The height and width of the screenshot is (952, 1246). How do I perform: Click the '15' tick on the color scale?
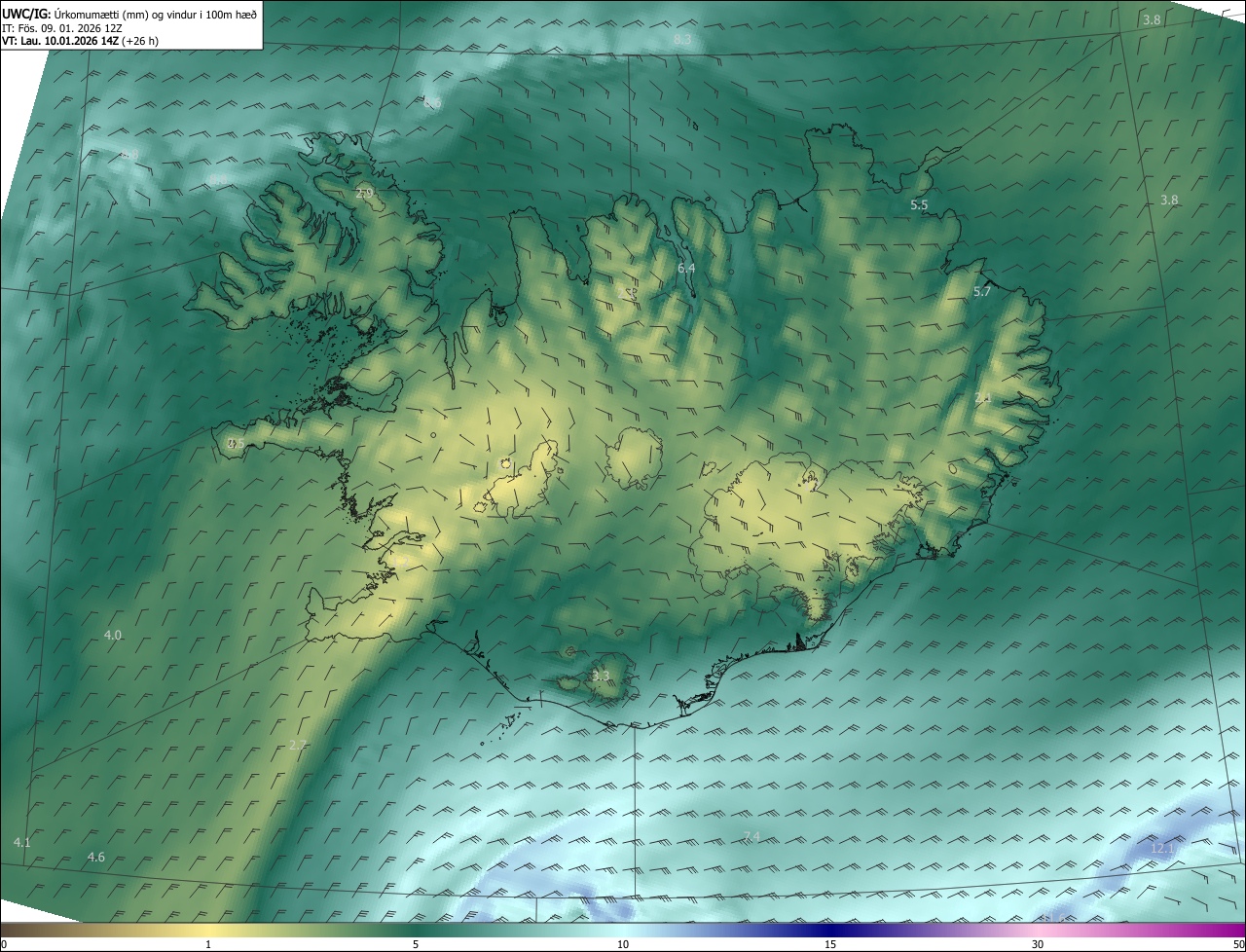tap(830, 944)
